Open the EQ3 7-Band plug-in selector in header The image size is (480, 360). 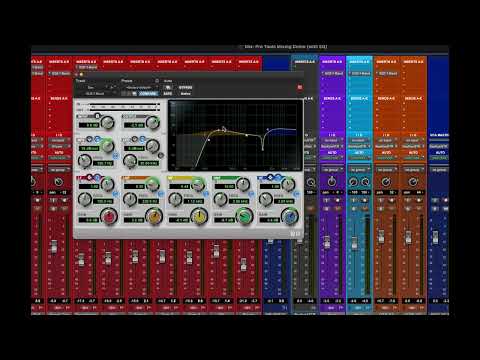[95, 94]
